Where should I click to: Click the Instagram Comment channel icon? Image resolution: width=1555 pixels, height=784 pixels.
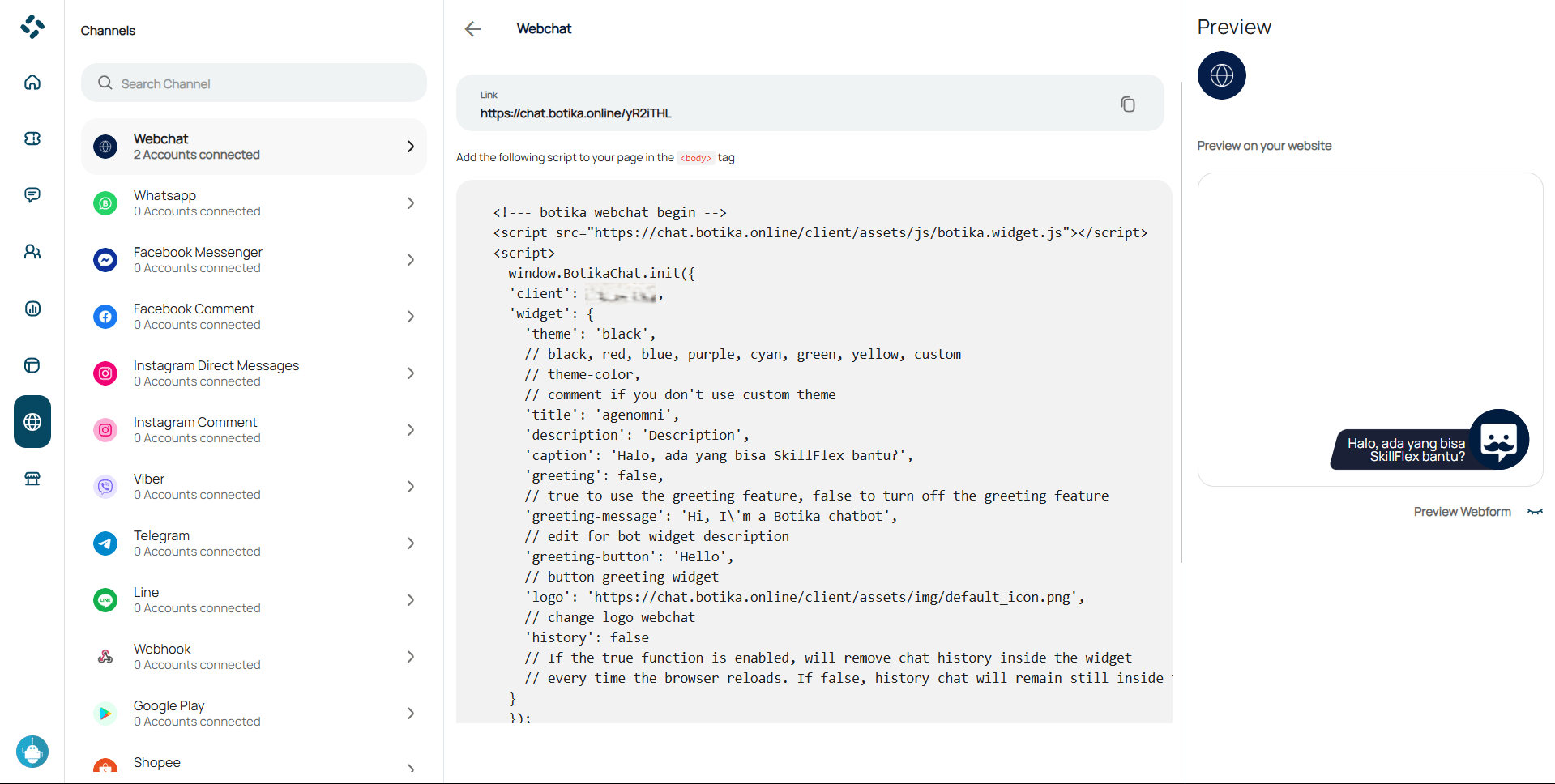click(x=105, y=430)
